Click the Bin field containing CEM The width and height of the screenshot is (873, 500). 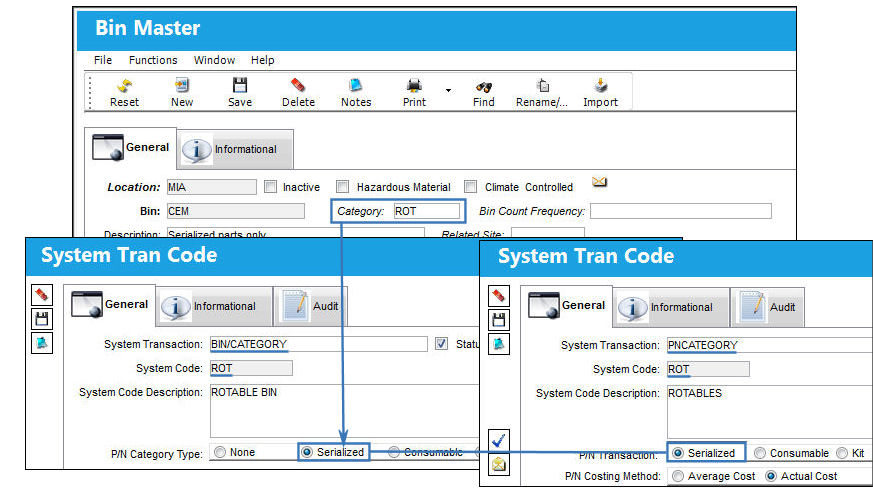pos(236,211)
